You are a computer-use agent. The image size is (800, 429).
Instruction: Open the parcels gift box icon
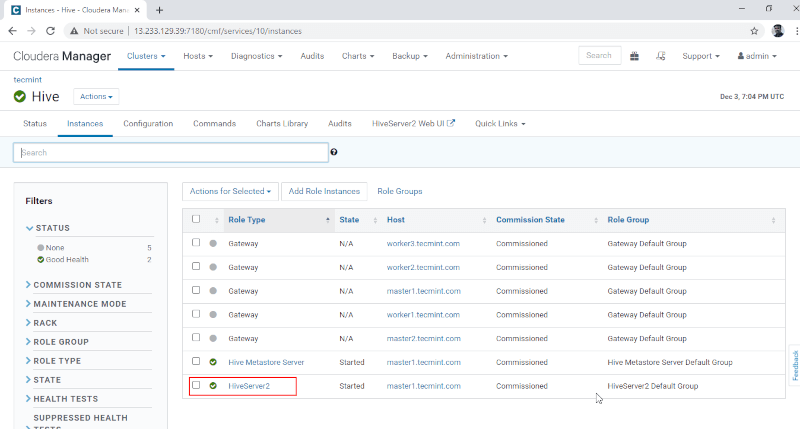(635, 56)
